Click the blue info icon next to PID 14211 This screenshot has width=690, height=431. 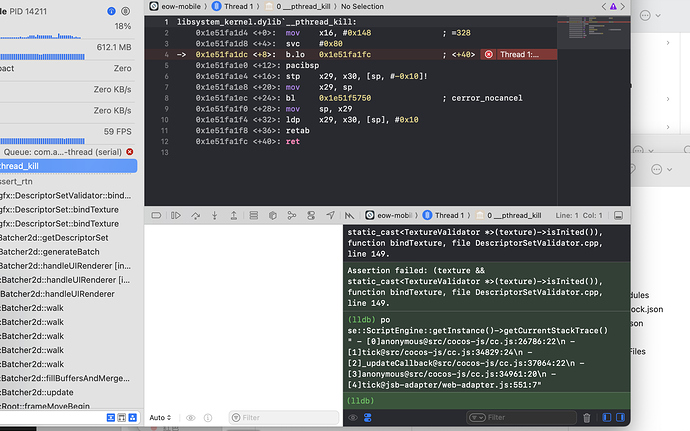pyautogui.click(x=111, y=11)
